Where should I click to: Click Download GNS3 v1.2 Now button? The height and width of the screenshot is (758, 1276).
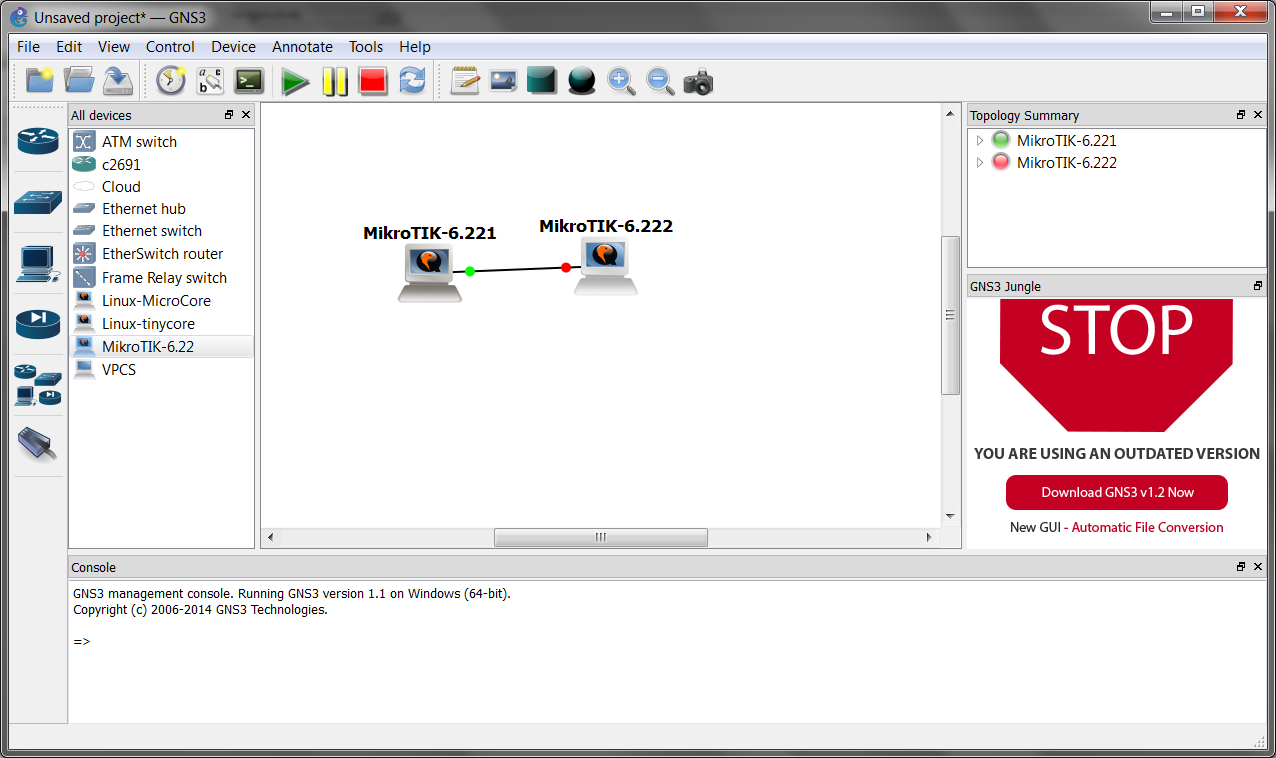point(1117,492)
